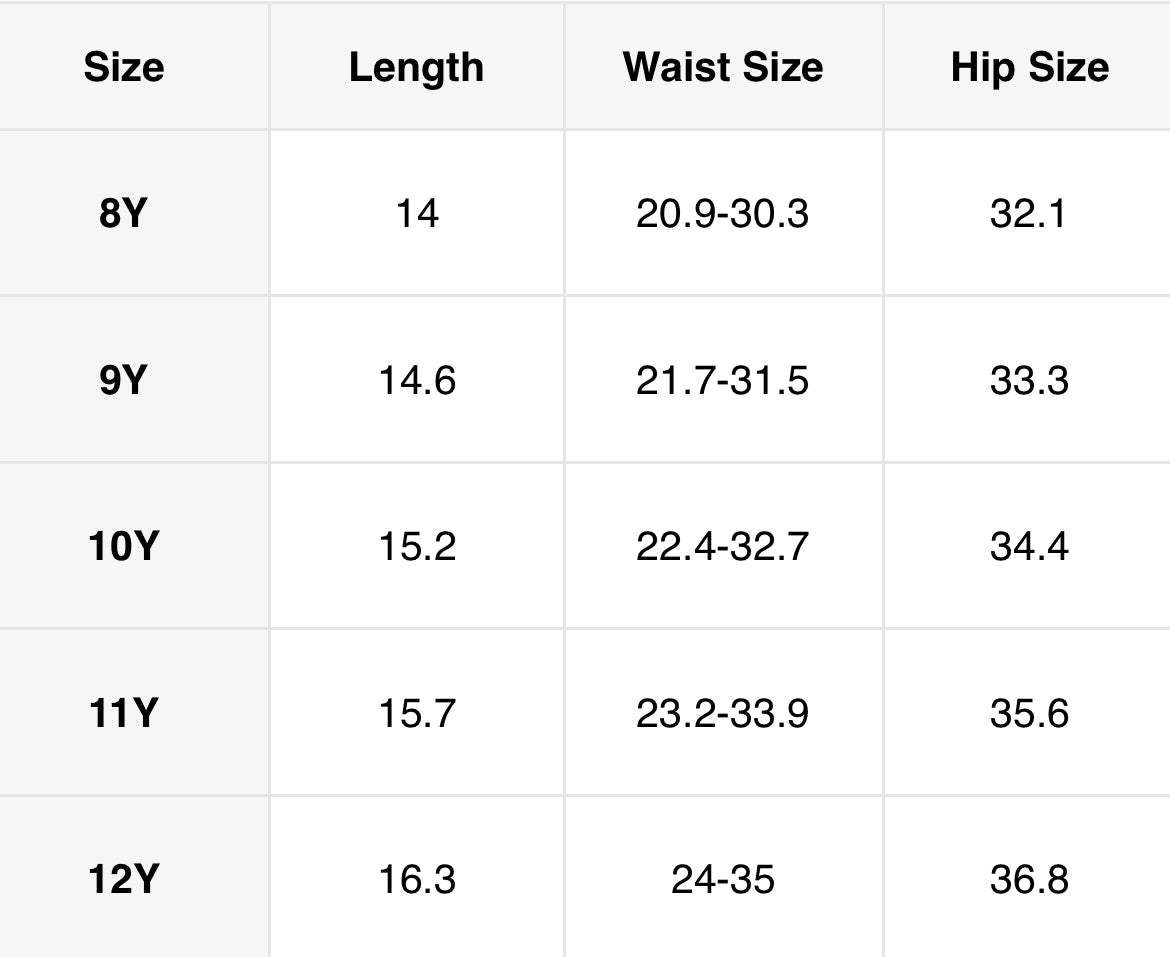Click the length value 15.2
The height and width of the screenshot is (957, 1170).
click(417, 547)
